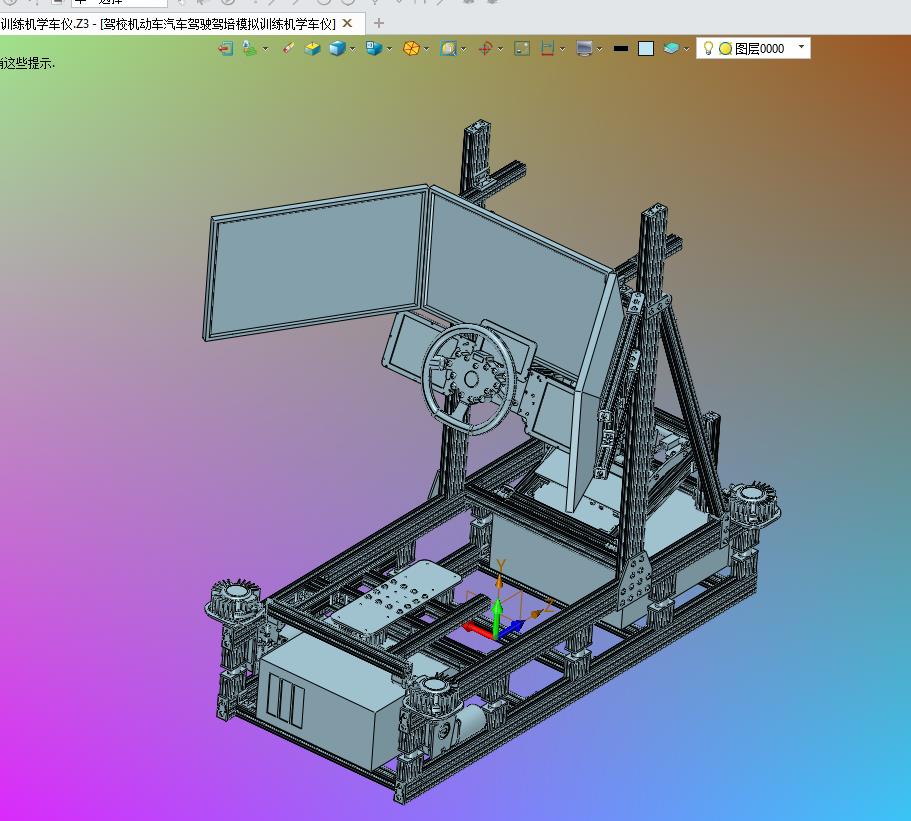
Task: Click the black line color swatch
Action: click(621, 49)
